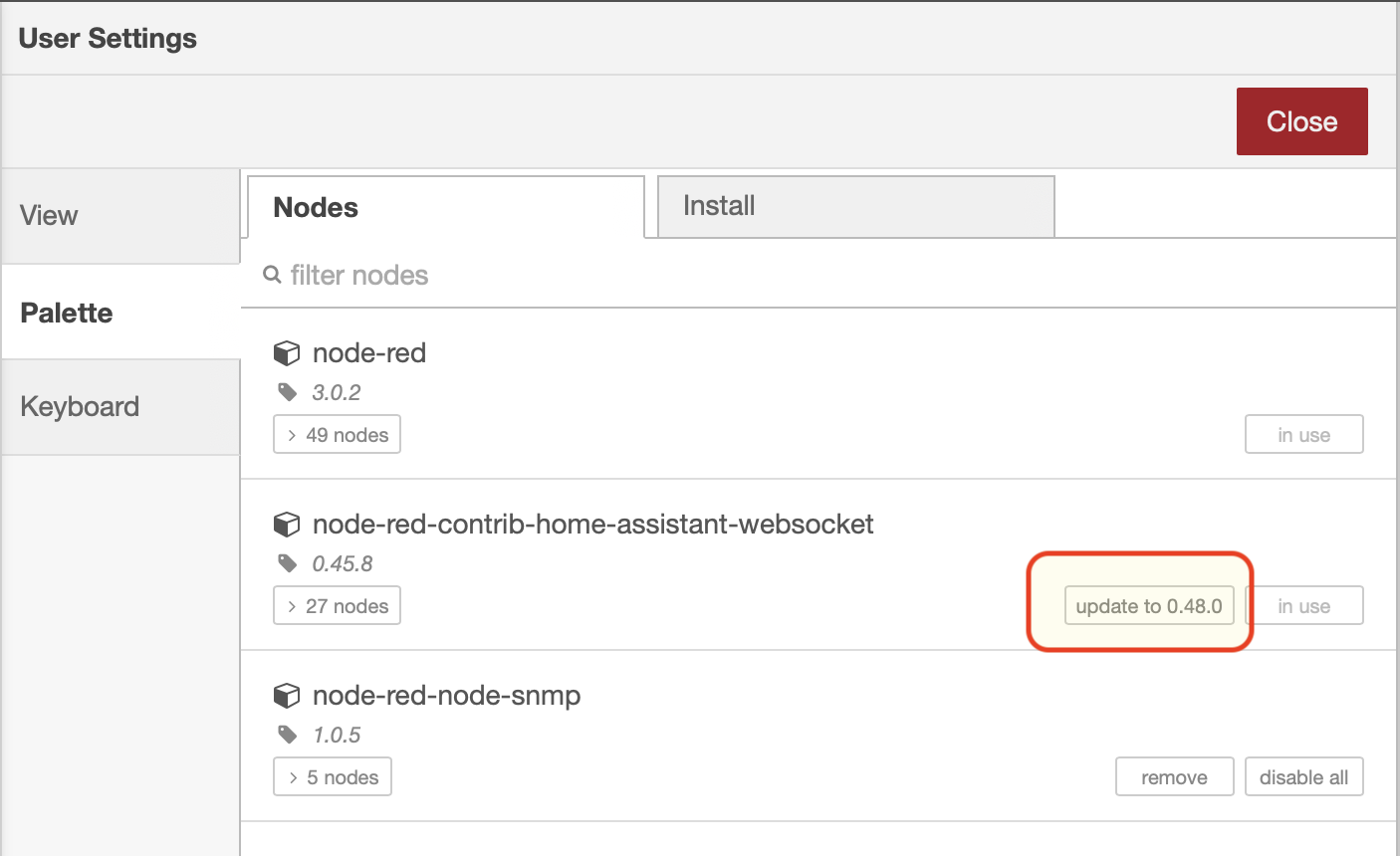
Task: Click the tag icon beside version 3.0.2
Action: pos(288,392)
